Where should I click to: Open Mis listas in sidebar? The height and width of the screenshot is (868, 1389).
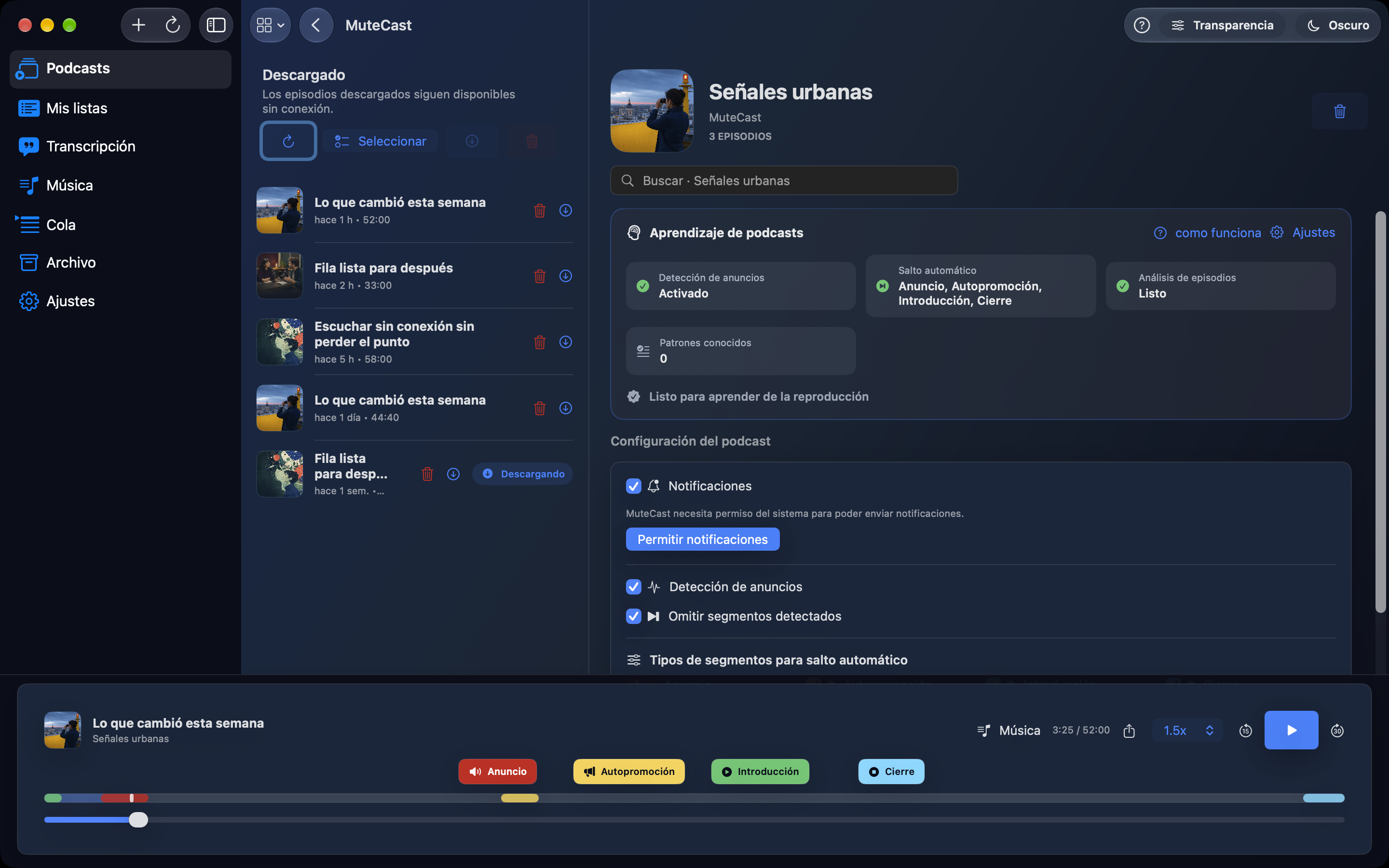121,108
